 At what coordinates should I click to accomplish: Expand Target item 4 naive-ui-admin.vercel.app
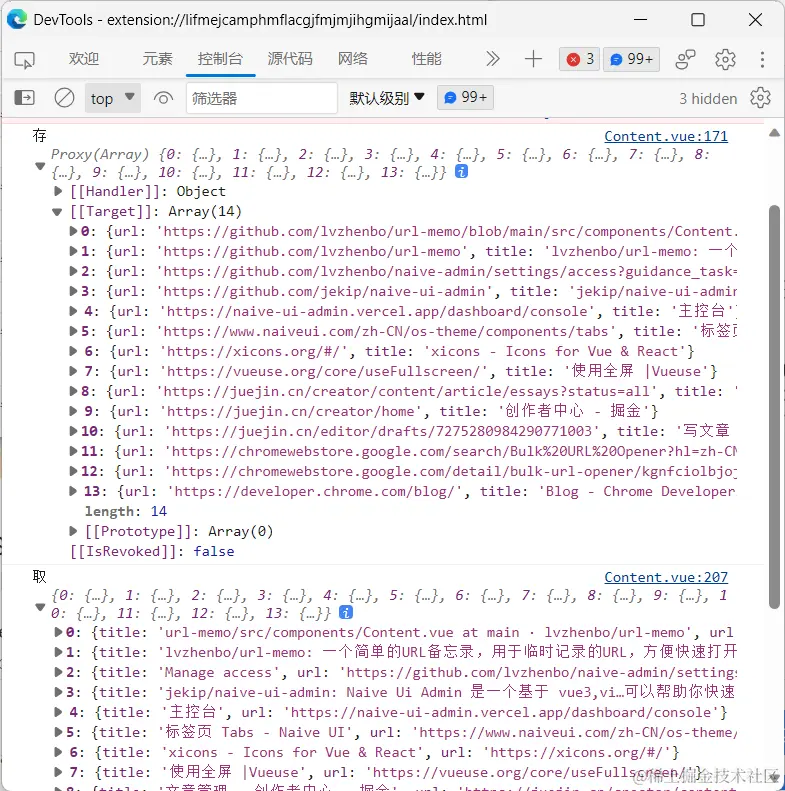(x=74, y=311)
